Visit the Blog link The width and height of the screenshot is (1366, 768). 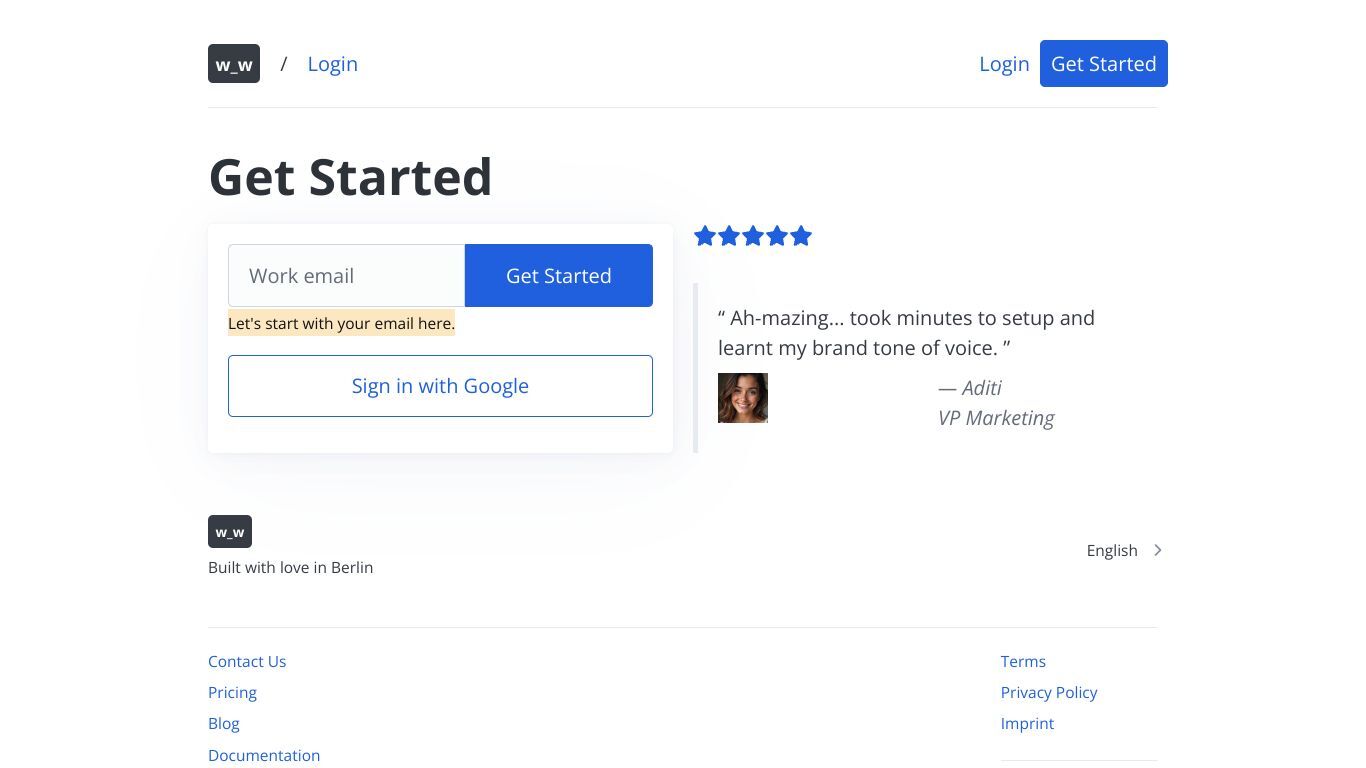[224, 723]
